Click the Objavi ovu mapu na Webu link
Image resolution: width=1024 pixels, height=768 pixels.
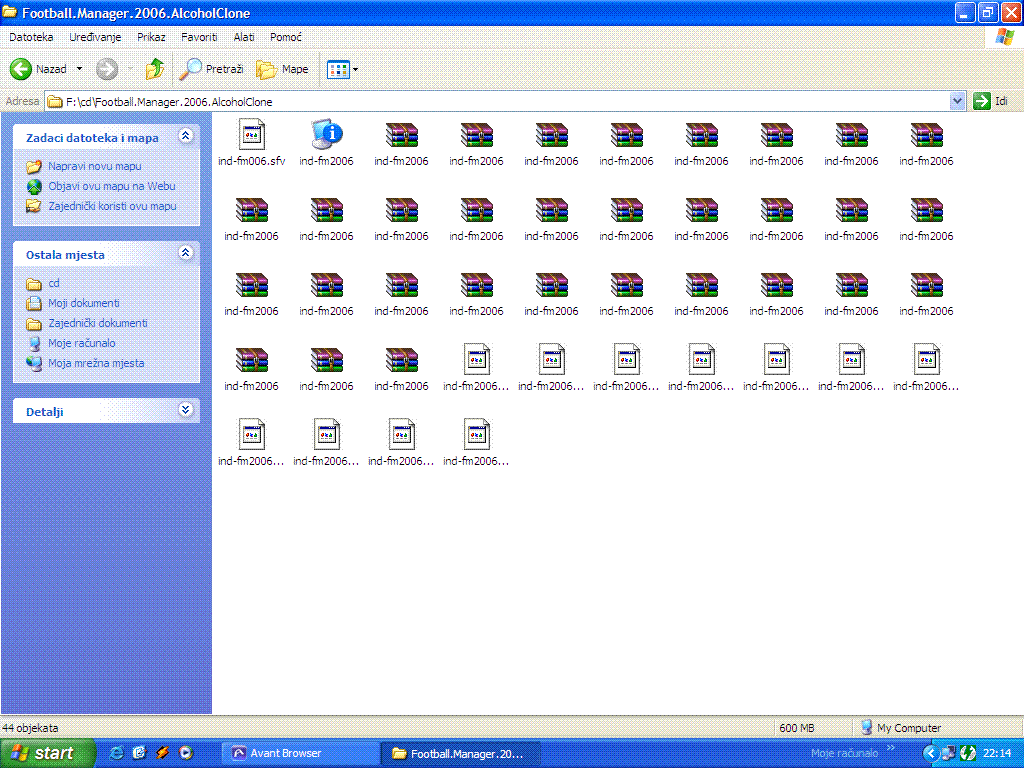[111, 186]
